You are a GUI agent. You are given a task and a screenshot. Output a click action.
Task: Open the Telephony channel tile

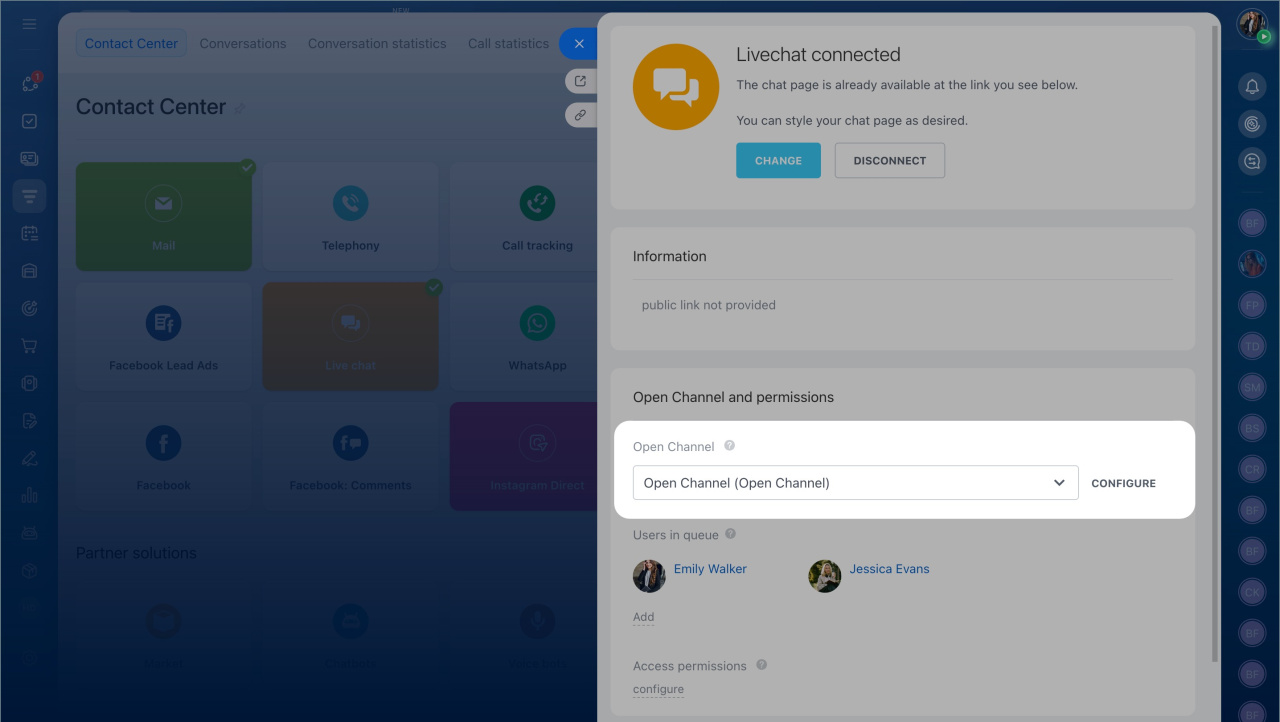[x=350, y=216]
